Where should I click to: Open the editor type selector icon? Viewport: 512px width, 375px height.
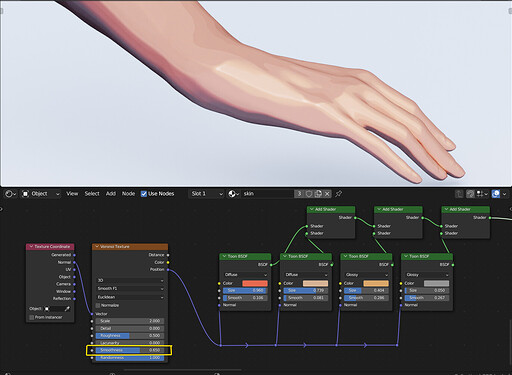11,194
